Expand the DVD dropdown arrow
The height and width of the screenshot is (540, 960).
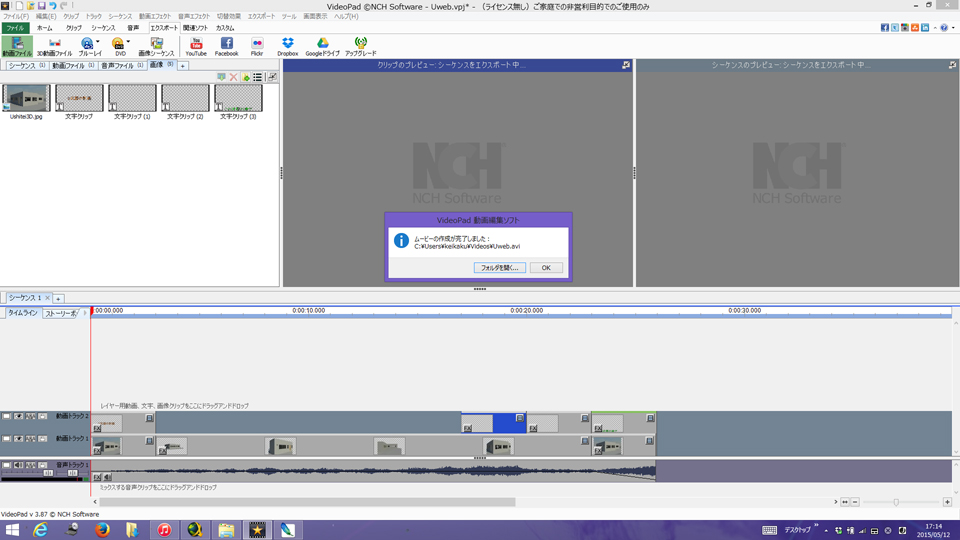128,42
